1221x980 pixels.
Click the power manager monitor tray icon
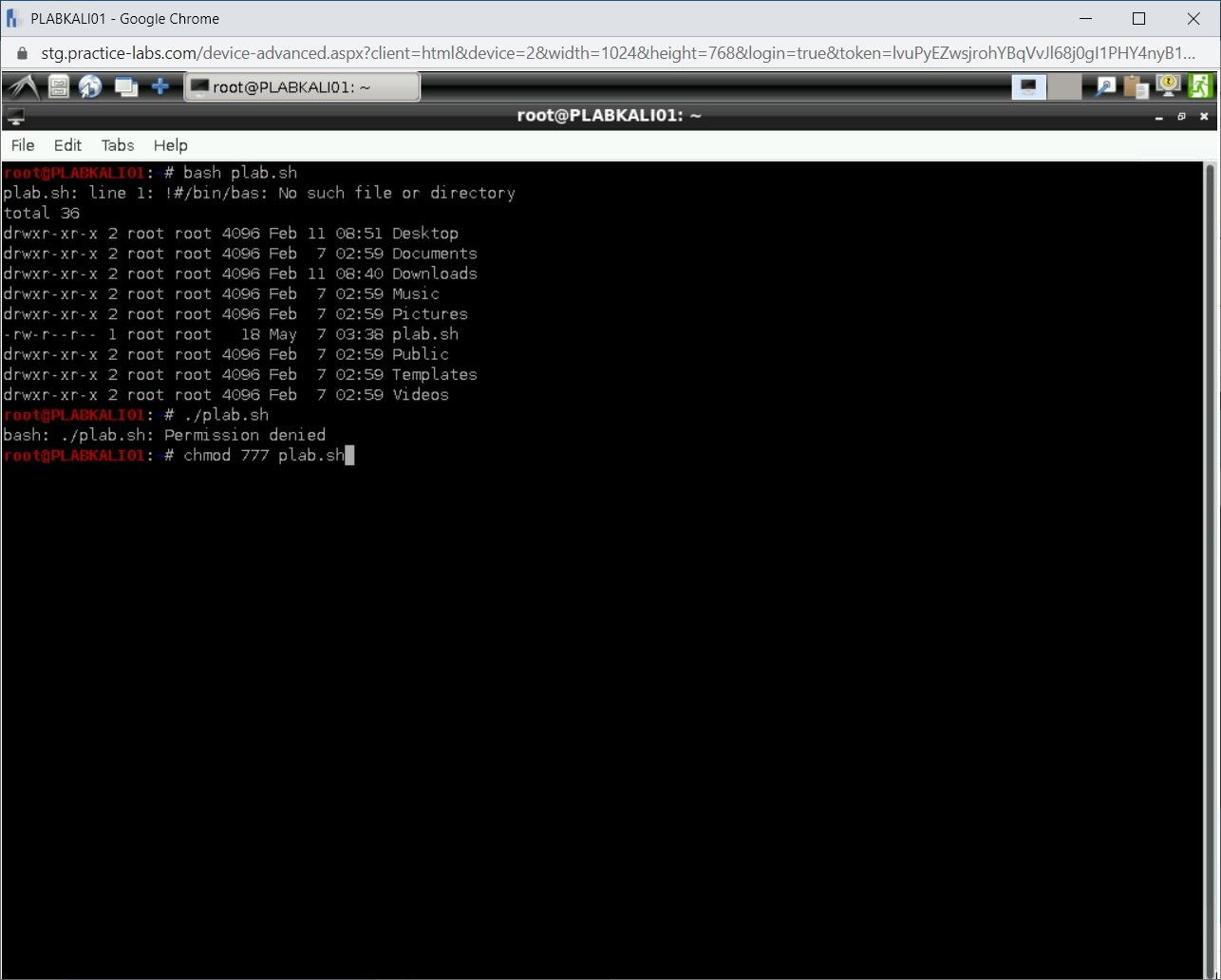1167,86
